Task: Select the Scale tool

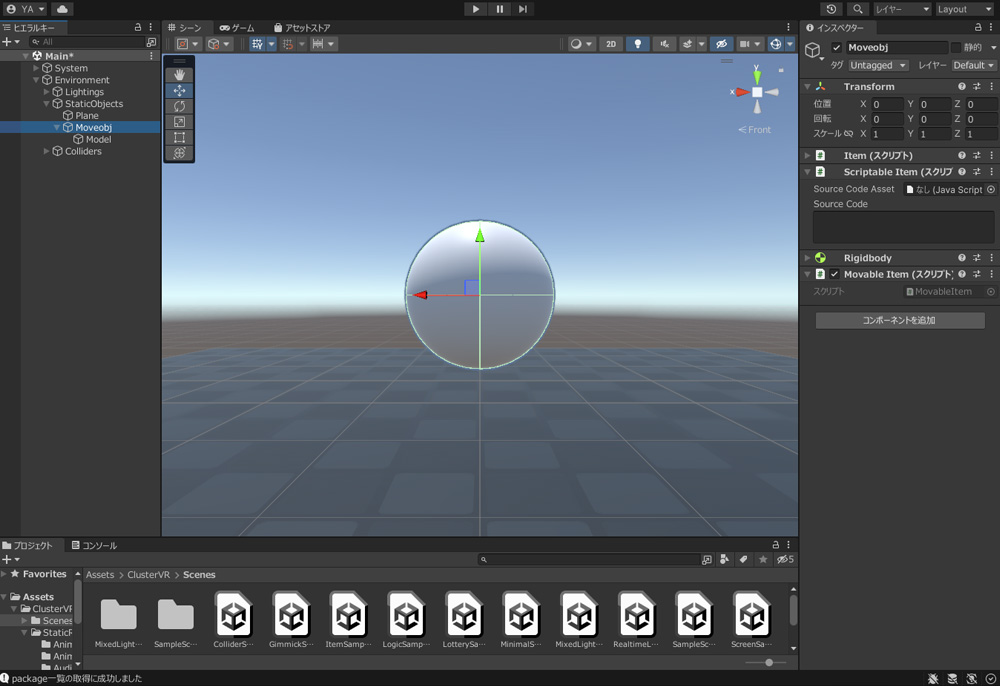Action: point(180,122)
